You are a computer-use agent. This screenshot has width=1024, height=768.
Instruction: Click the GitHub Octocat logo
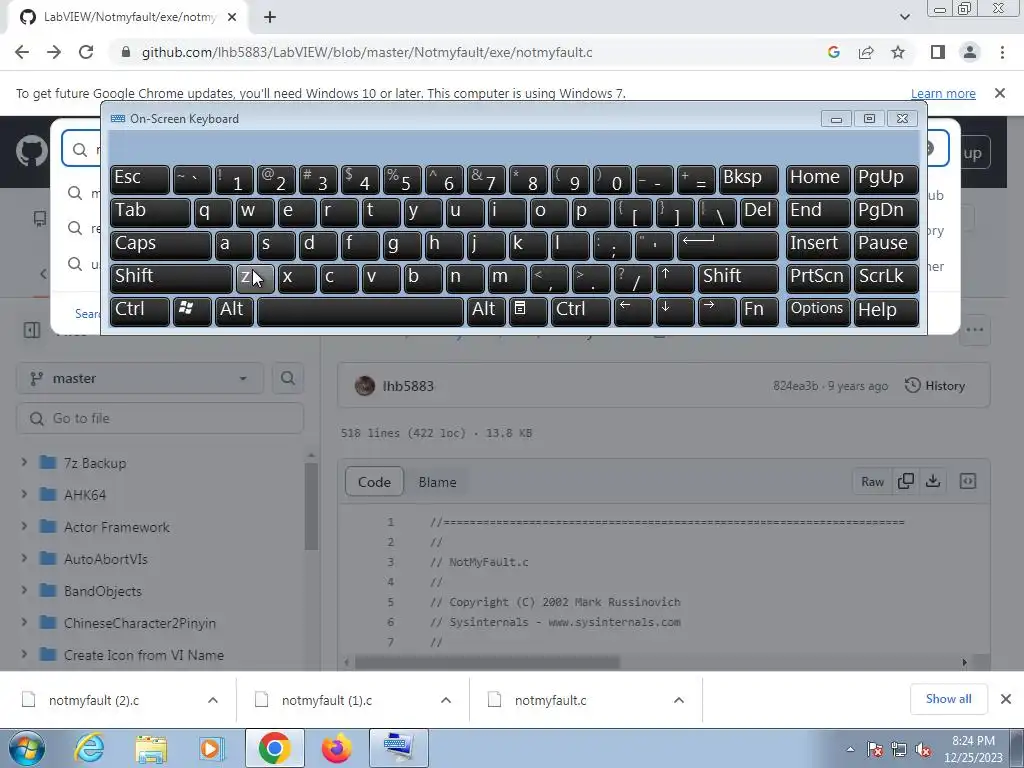click(x=31, y=152)
